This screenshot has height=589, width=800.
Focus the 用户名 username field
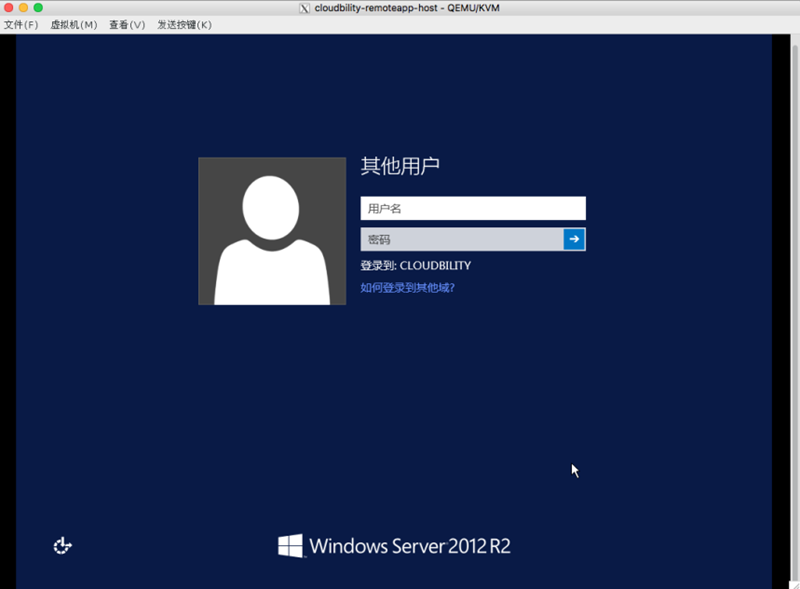(472, 208)
